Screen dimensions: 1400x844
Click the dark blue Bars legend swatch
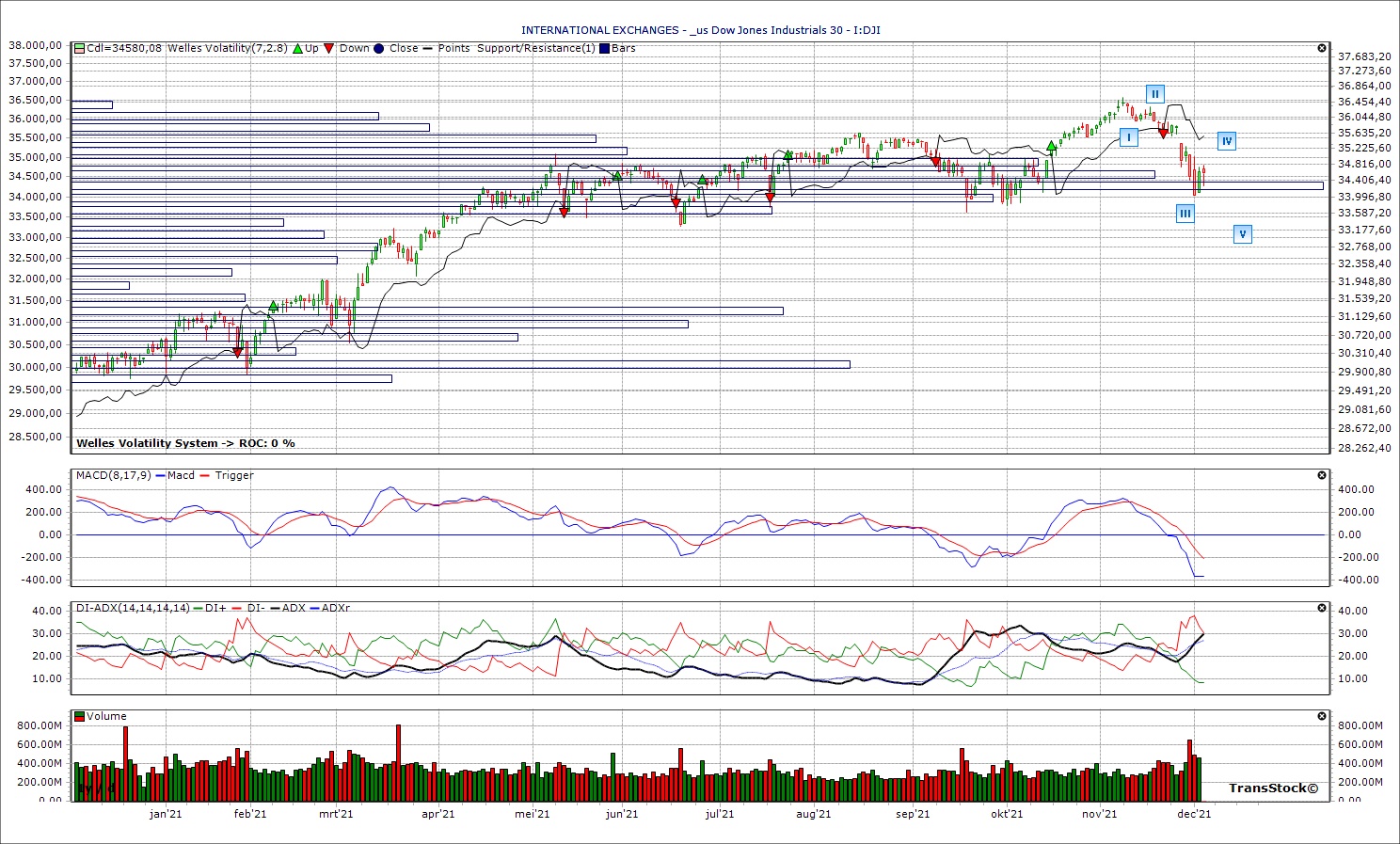point(605,48)
